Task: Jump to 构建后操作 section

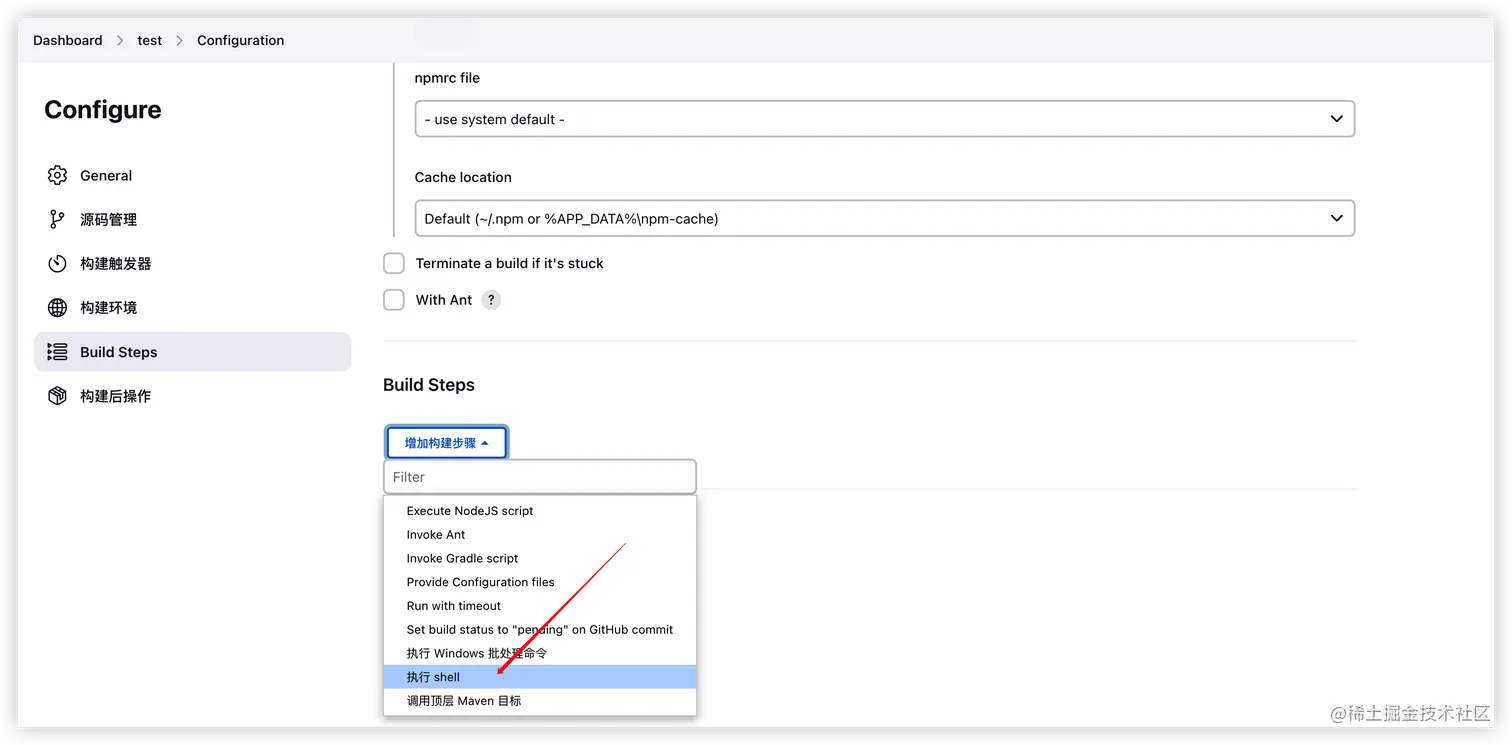Action: (x=192, y=396)
